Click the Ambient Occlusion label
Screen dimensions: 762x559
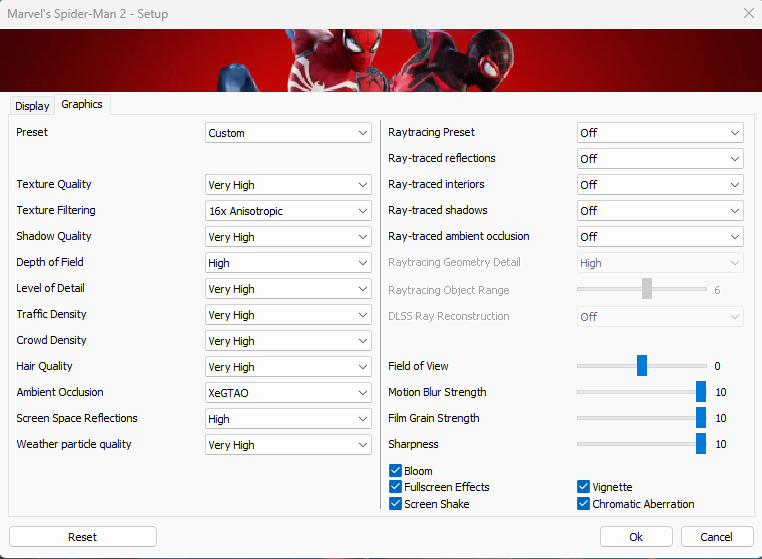60,392
